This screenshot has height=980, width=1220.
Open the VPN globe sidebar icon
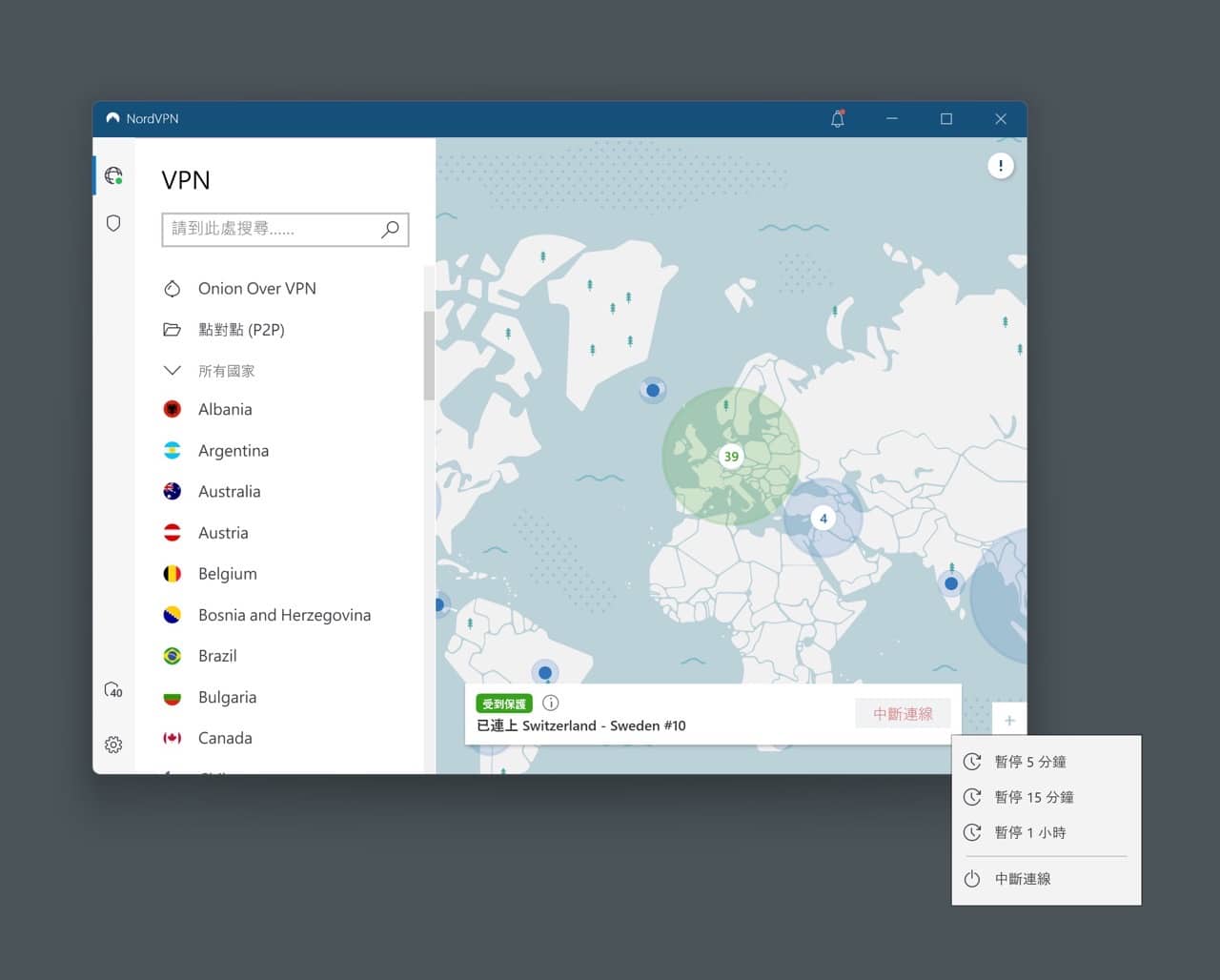point(113,175)
